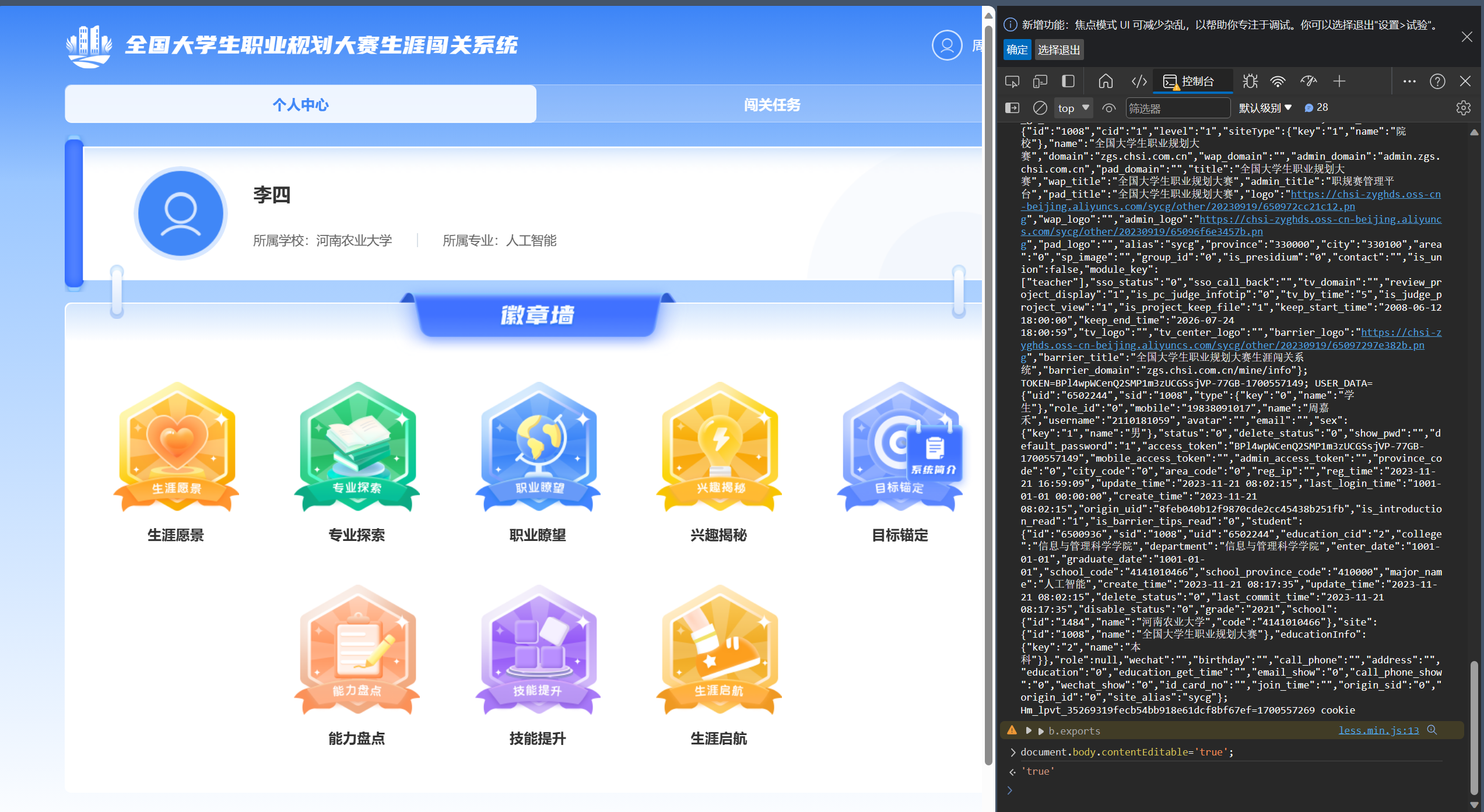1484x812 pixels.
Task: Focus the 筛选器 filter input field
Action: click(1178, 108)
